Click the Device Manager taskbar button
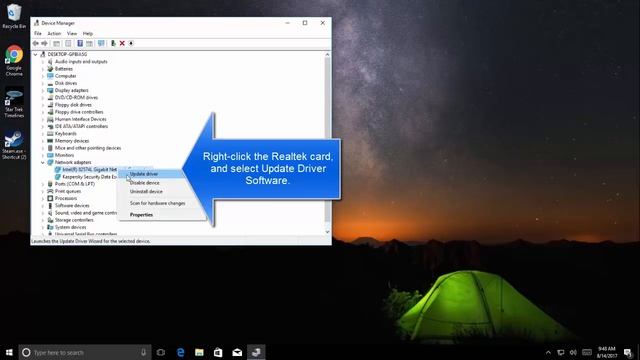 coord(256,352)
